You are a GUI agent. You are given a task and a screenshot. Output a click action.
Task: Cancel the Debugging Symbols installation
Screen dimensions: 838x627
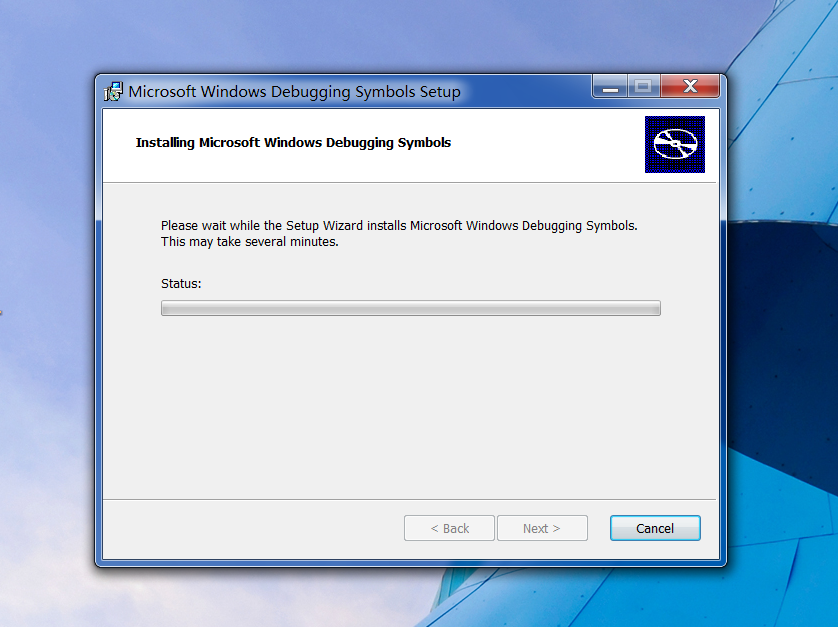click(655, 528)
